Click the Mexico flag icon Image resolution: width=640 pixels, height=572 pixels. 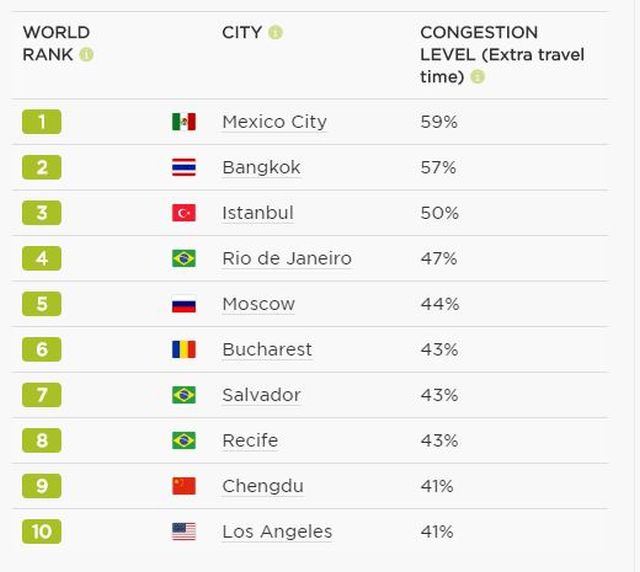click(183, 122)
